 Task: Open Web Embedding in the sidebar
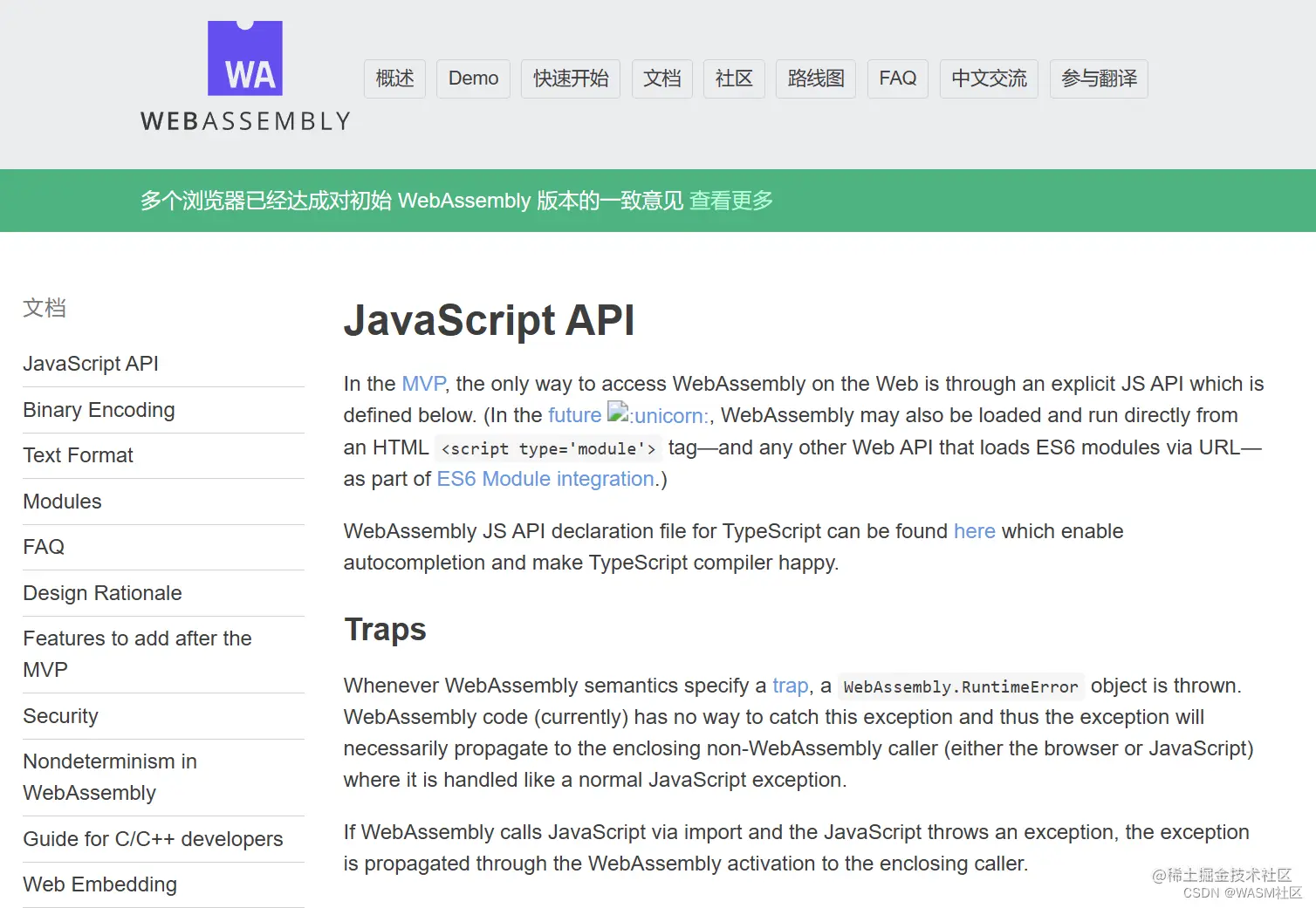click(x=99, y=884)
